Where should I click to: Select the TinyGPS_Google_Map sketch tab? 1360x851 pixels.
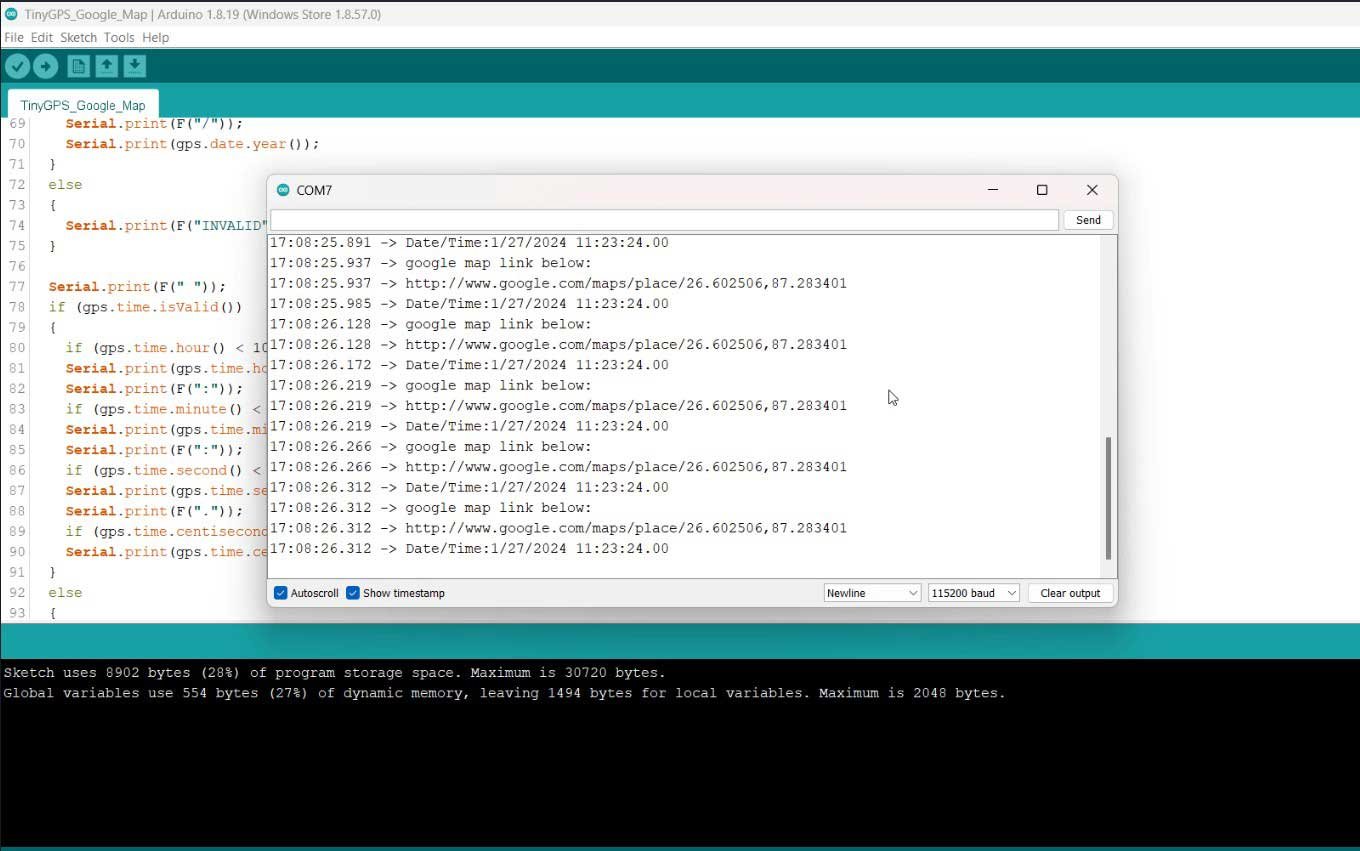click(x=83, y=105)
